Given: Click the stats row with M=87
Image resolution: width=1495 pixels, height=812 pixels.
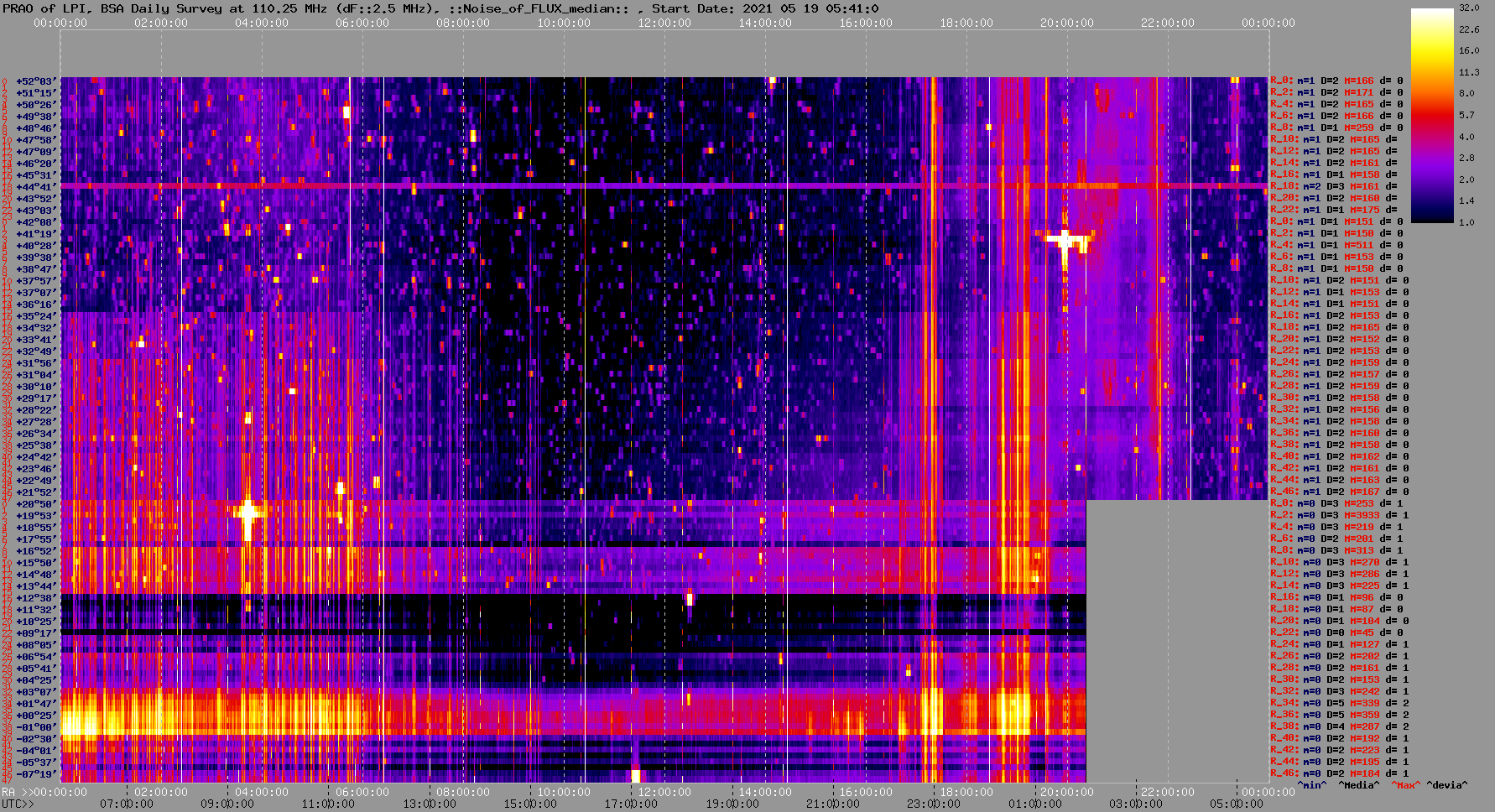Looking at the screenshot, I should click(1336, 610).
